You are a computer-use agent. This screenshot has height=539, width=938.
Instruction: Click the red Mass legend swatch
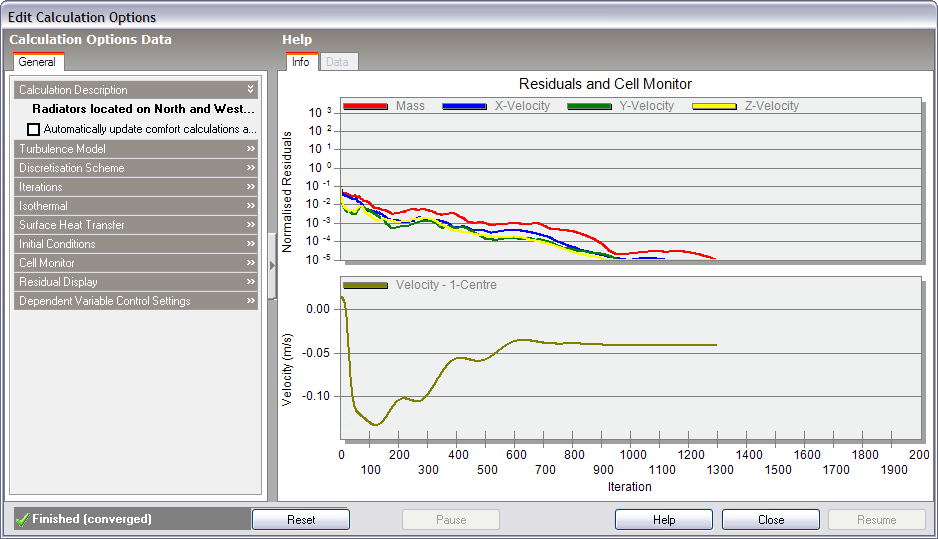(365, 106)
